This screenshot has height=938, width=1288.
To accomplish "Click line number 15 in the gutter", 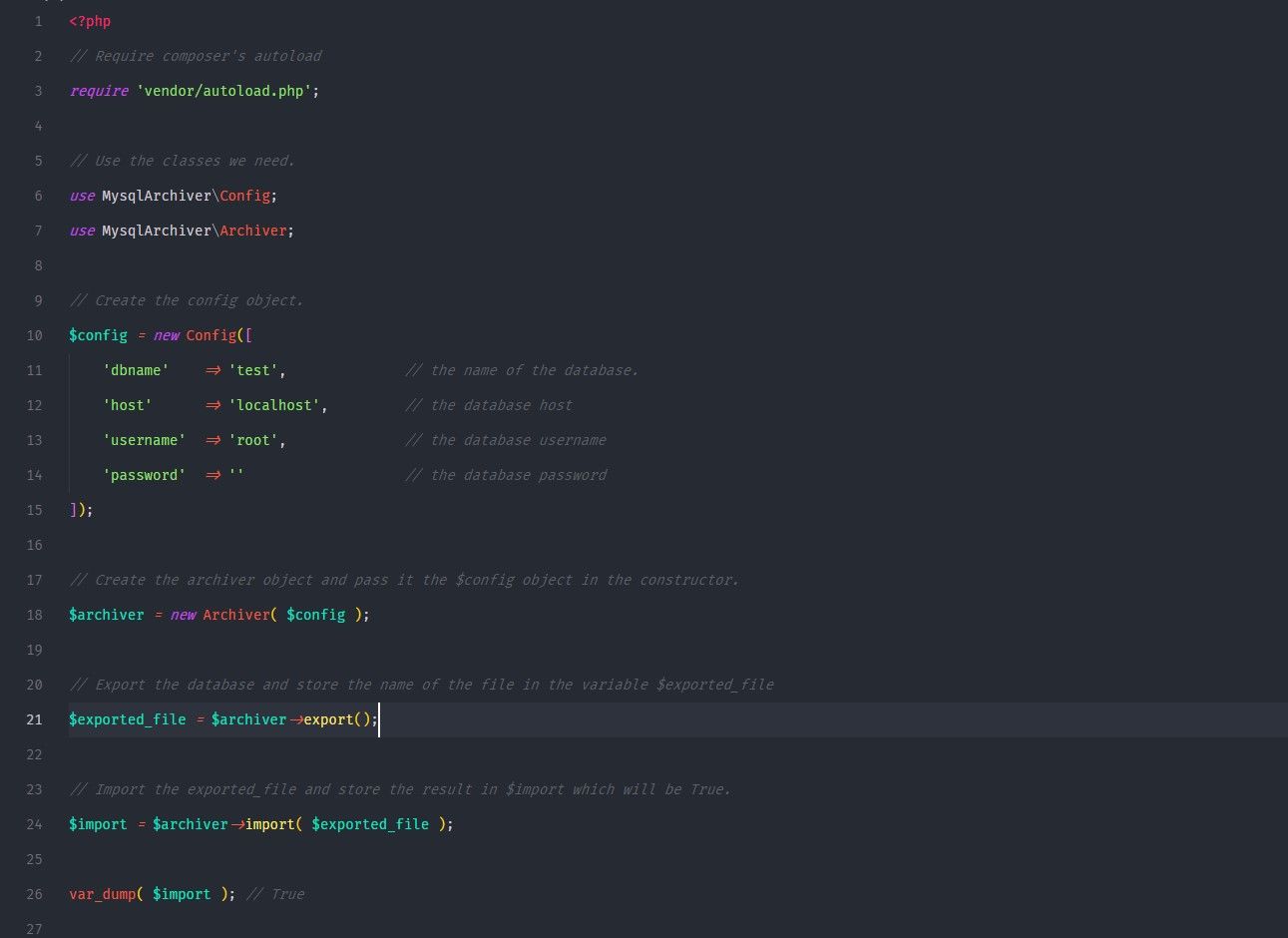I will [35, 510].
